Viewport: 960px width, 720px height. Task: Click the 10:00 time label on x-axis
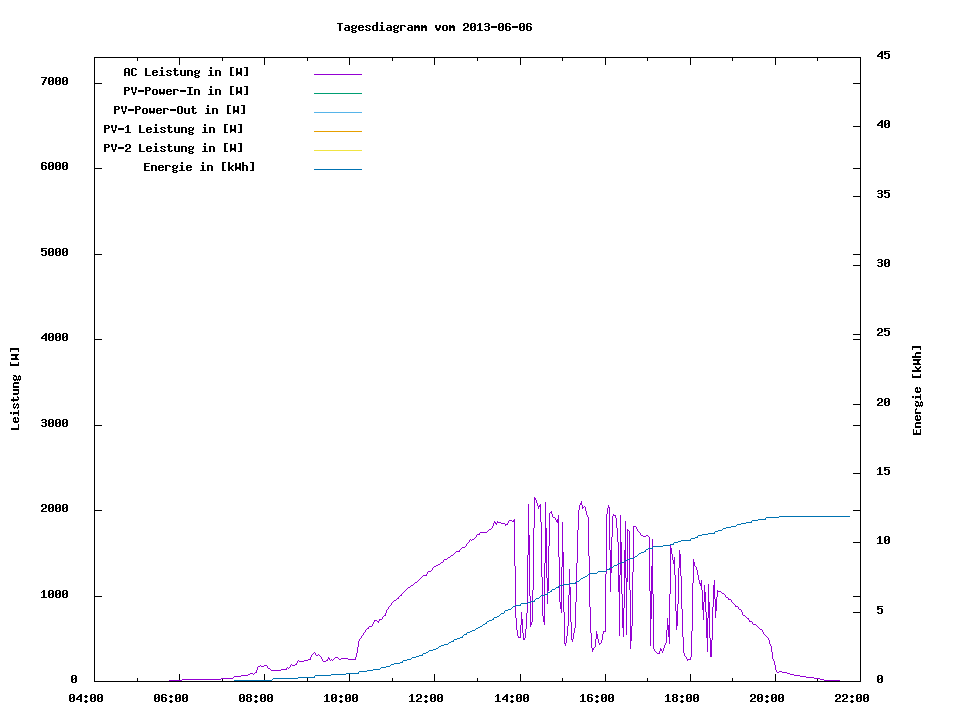[341, 698]
